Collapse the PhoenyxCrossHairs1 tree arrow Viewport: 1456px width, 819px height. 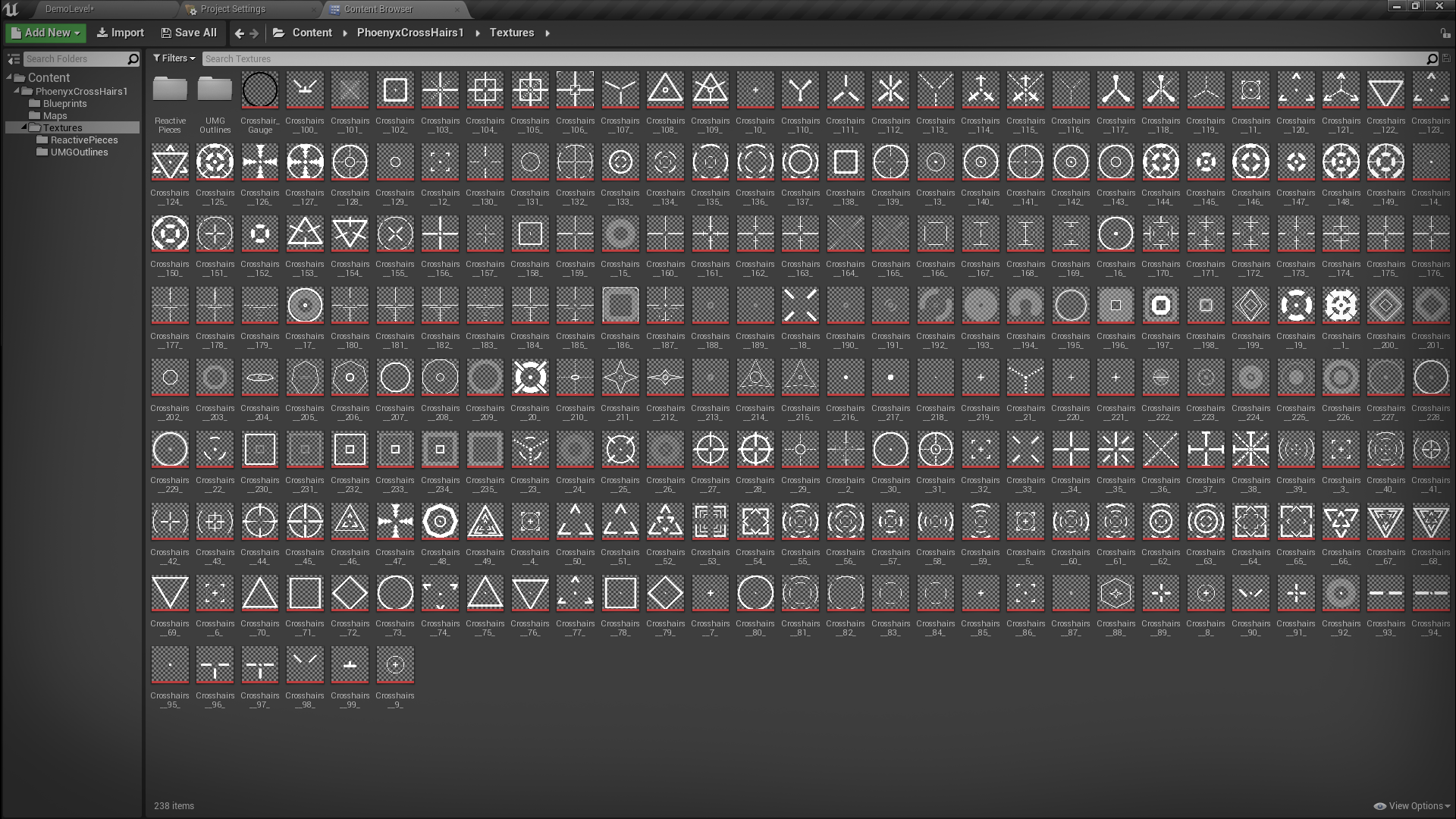[17, 91]
